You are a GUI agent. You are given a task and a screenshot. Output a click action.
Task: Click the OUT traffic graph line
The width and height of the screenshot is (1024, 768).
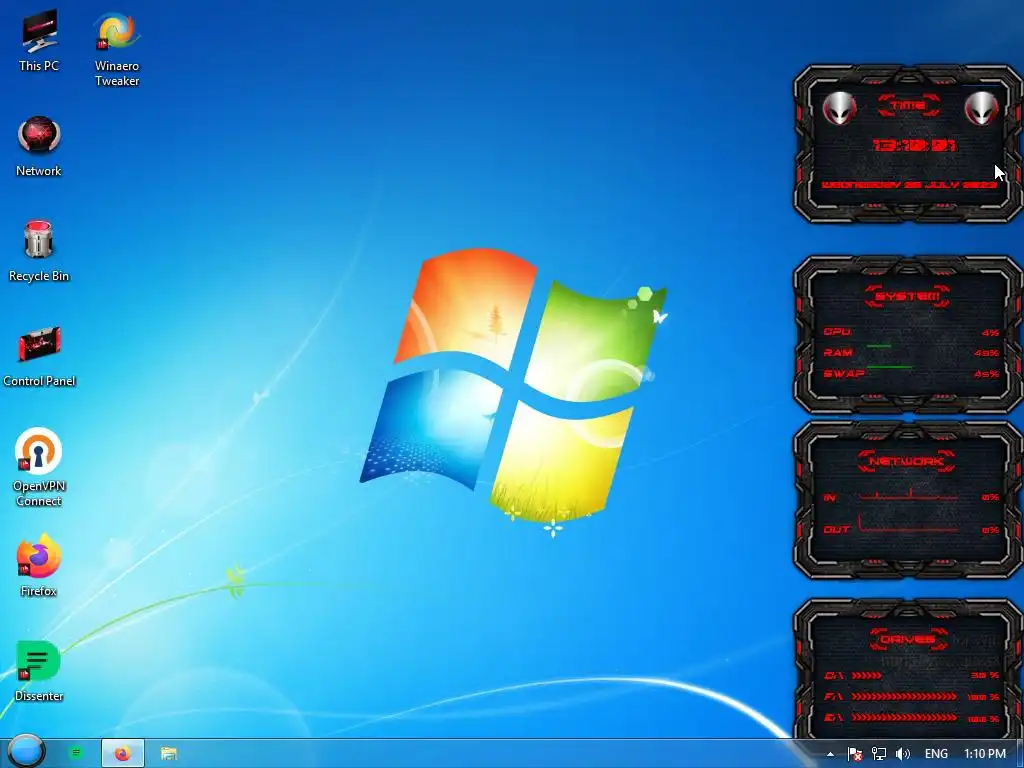tap(908, 524)
